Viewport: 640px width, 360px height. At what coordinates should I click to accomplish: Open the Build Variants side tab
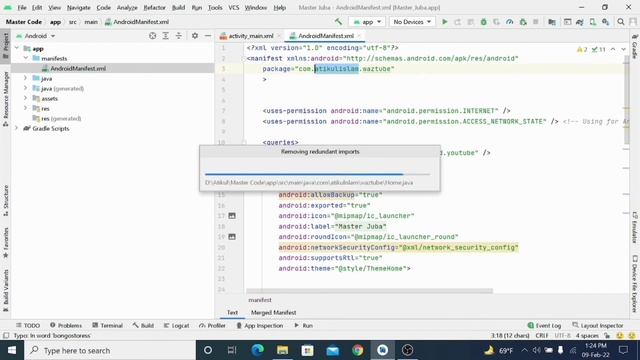coord(5,291)
